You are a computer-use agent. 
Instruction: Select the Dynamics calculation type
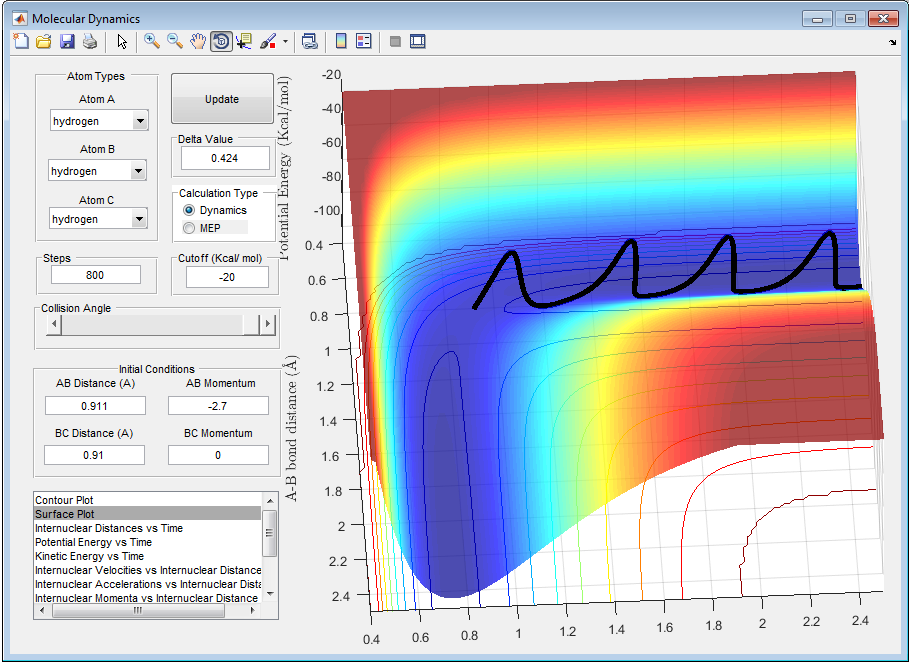(189, 211)
